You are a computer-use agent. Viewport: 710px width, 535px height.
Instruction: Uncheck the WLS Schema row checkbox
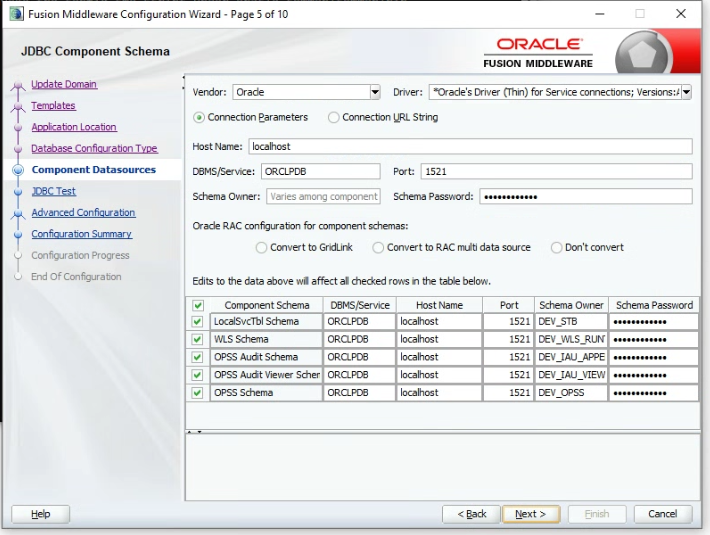pos(197,339)
